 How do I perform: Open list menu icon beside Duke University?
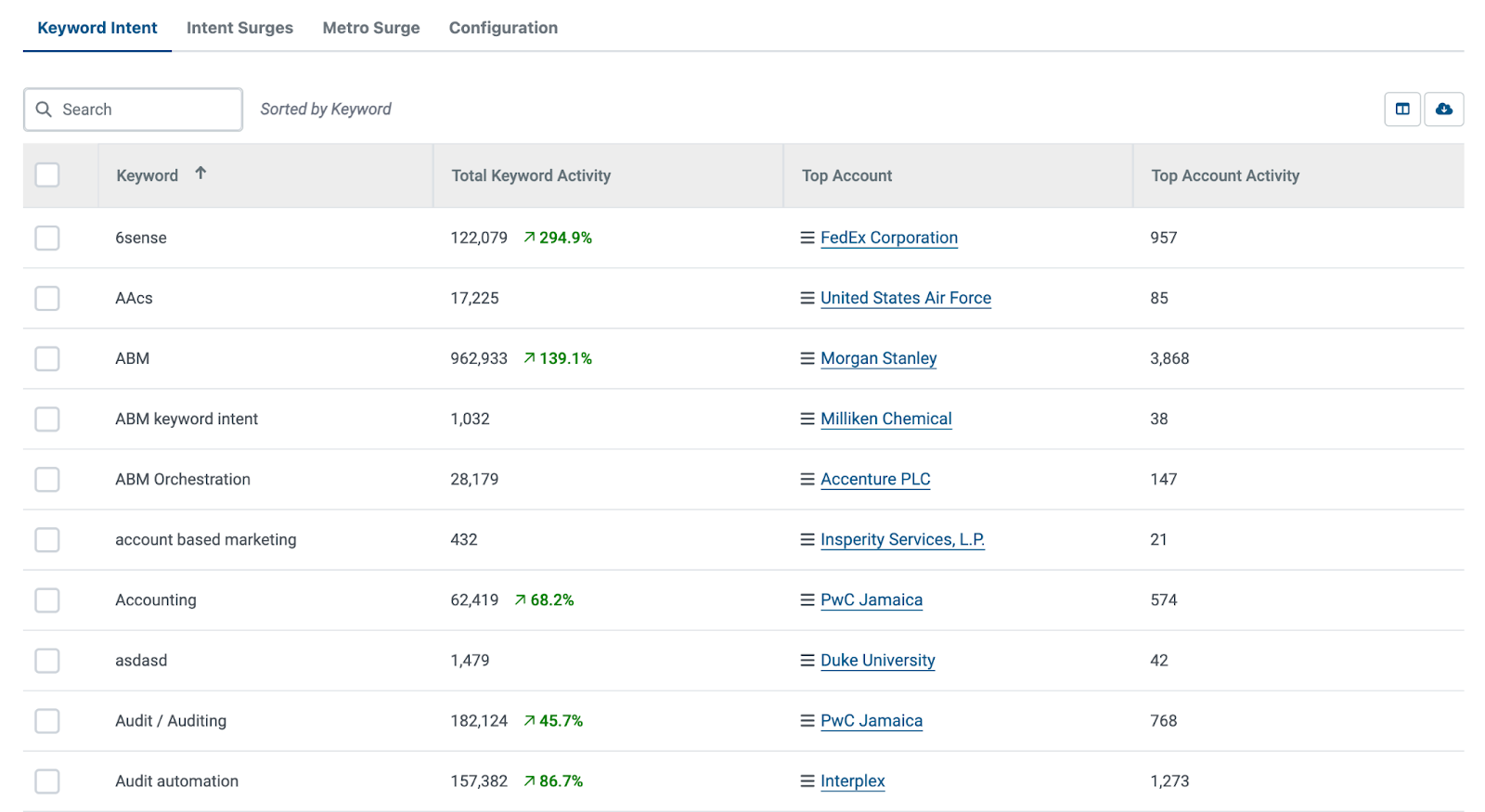pyautogui.click(x=807, y=660)
